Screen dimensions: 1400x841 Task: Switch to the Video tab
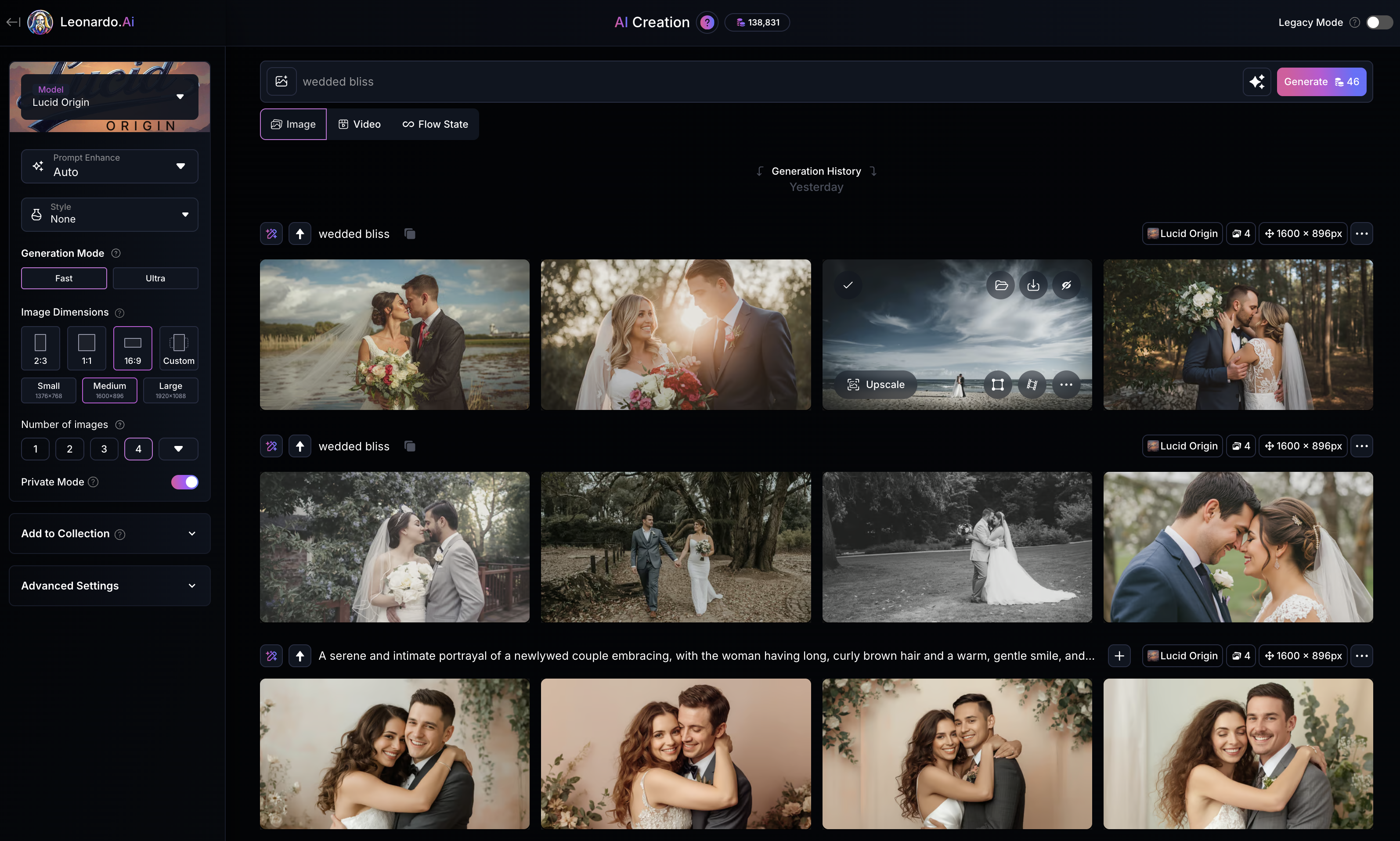click(x=359, y=124)
